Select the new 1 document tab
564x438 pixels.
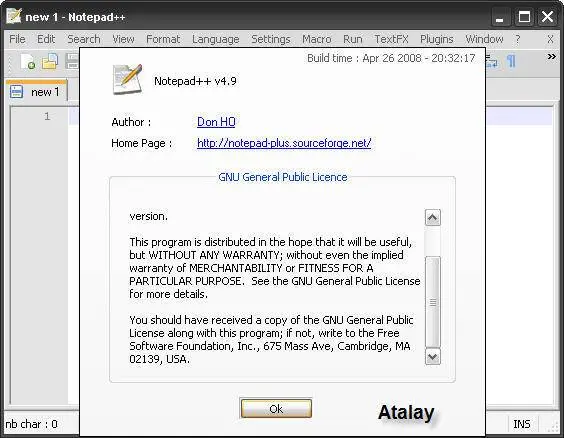tap(37, 91)
